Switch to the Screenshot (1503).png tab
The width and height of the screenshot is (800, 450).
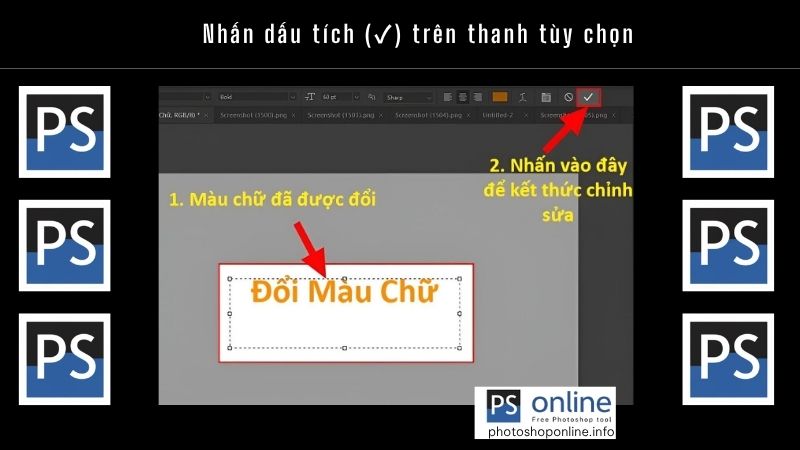[341, 115]
